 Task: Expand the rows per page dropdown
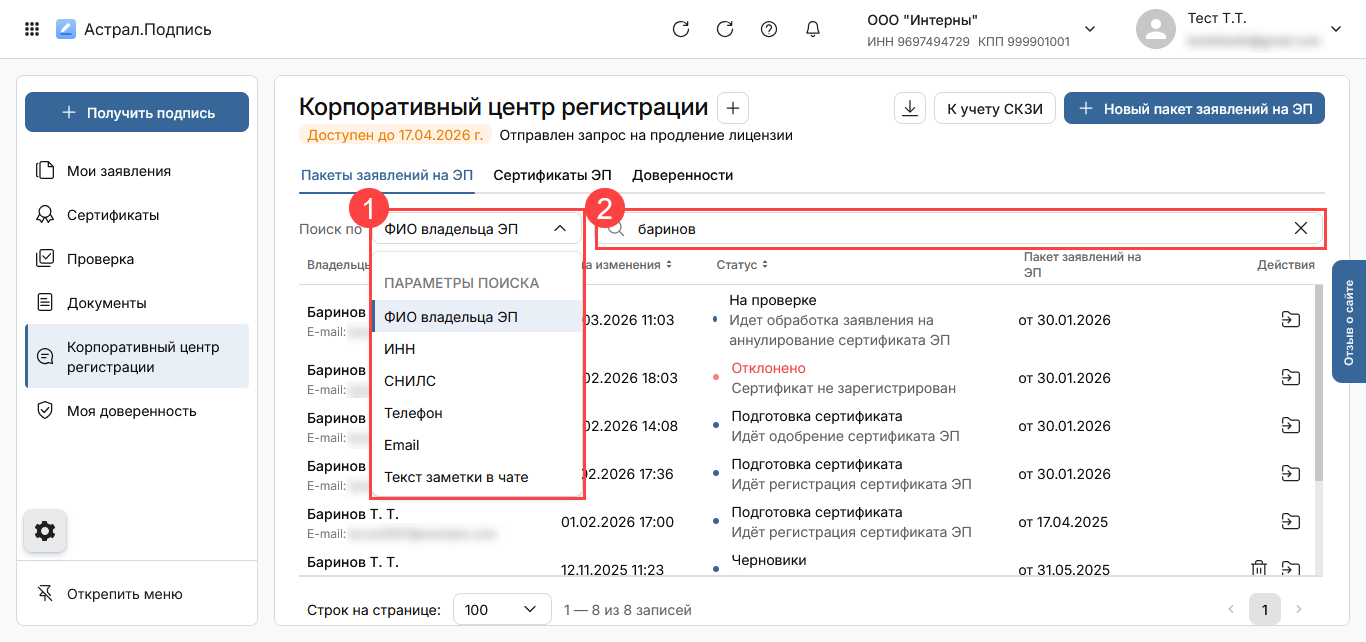click(x=502, y=609)
